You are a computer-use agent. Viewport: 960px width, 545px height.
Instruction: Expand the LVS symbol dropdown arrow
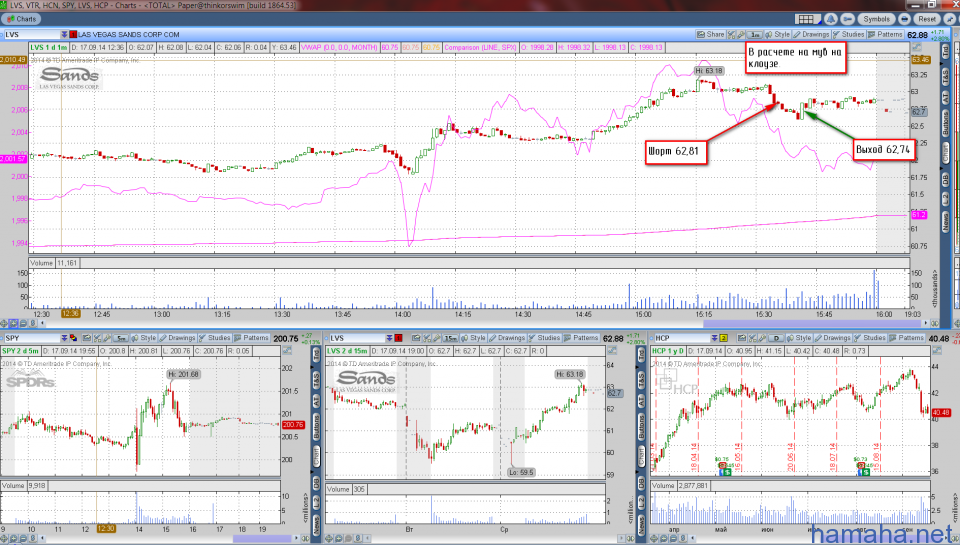tap(64, 34)
